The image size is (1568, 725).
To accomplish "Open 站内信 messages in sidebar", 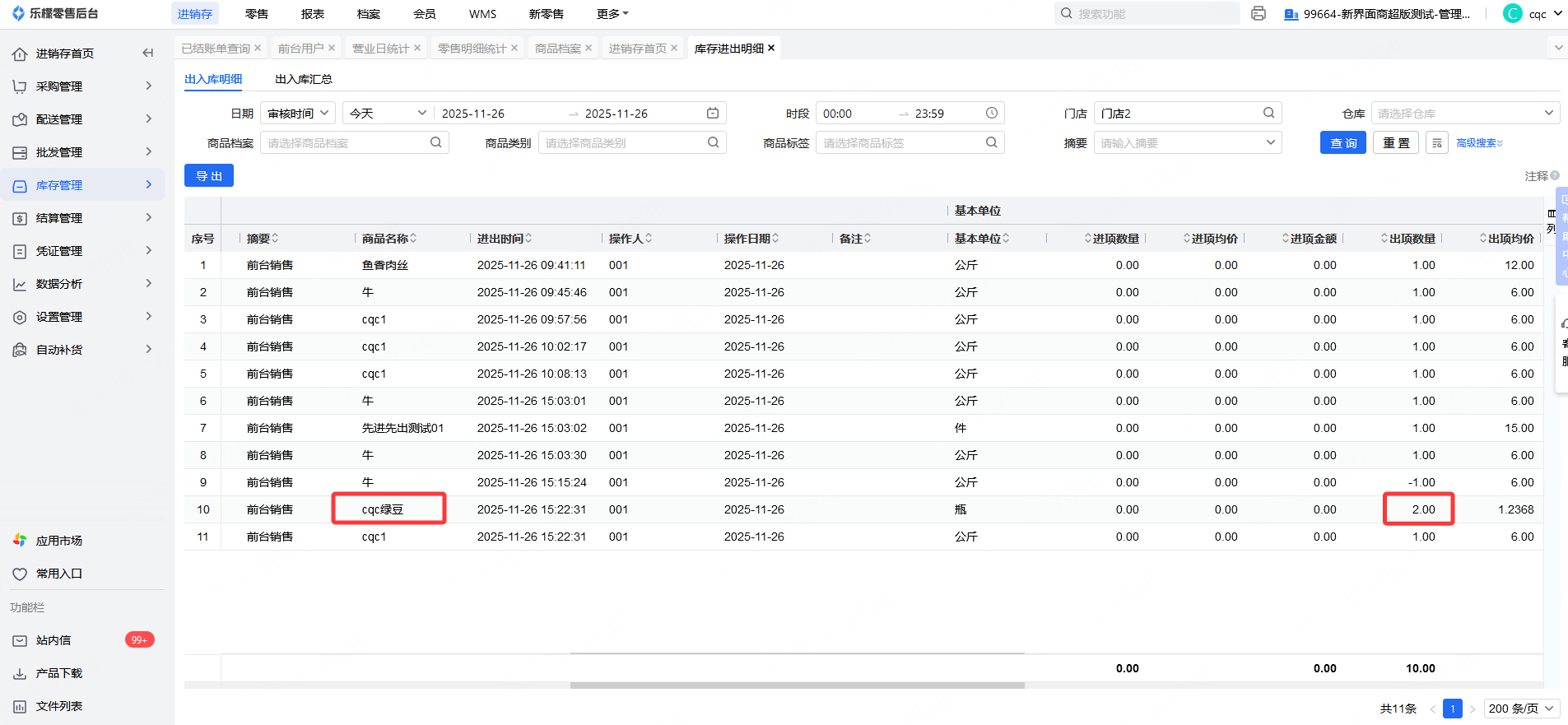I will coord(54,640).
